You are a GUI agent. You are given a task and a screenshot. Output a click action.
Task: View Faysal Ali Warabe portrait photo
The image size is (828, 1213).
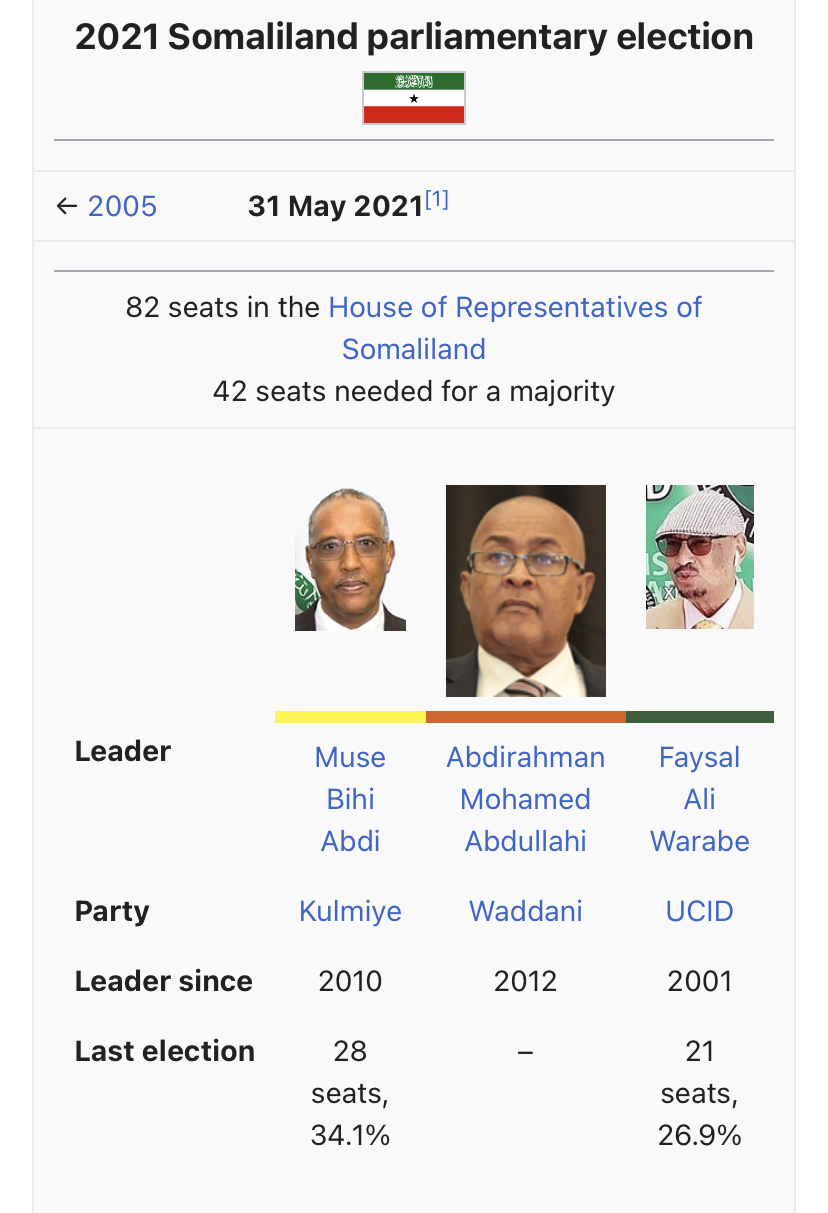(x=700, y=557)
